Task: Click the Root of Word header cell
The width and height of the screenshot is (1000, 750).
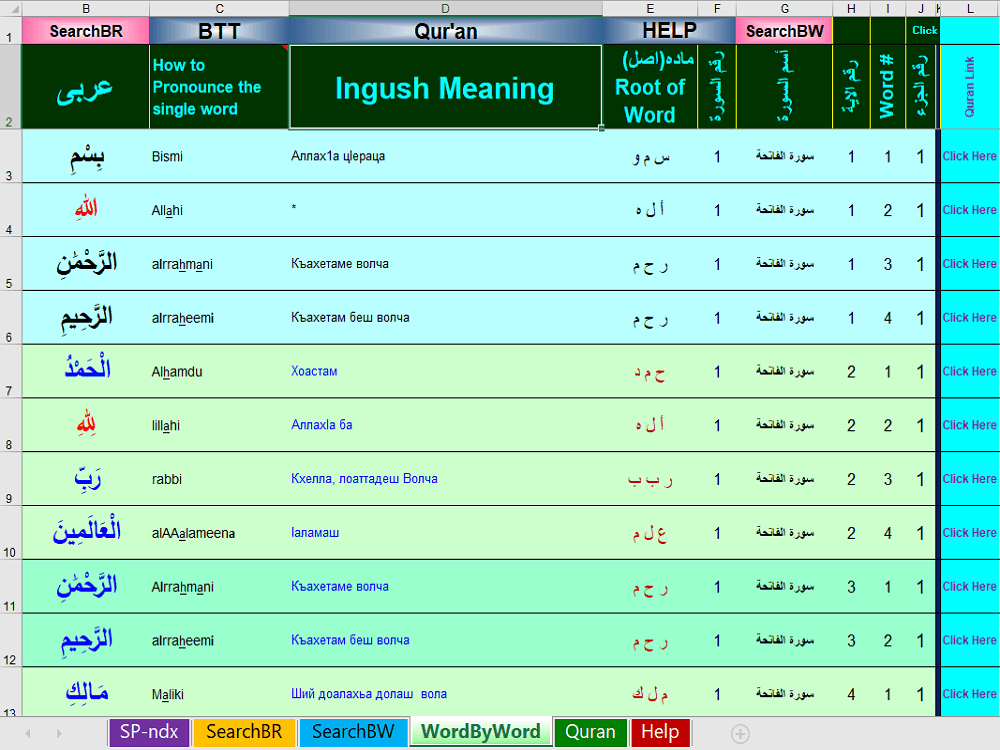Action: tap(650, 87)
